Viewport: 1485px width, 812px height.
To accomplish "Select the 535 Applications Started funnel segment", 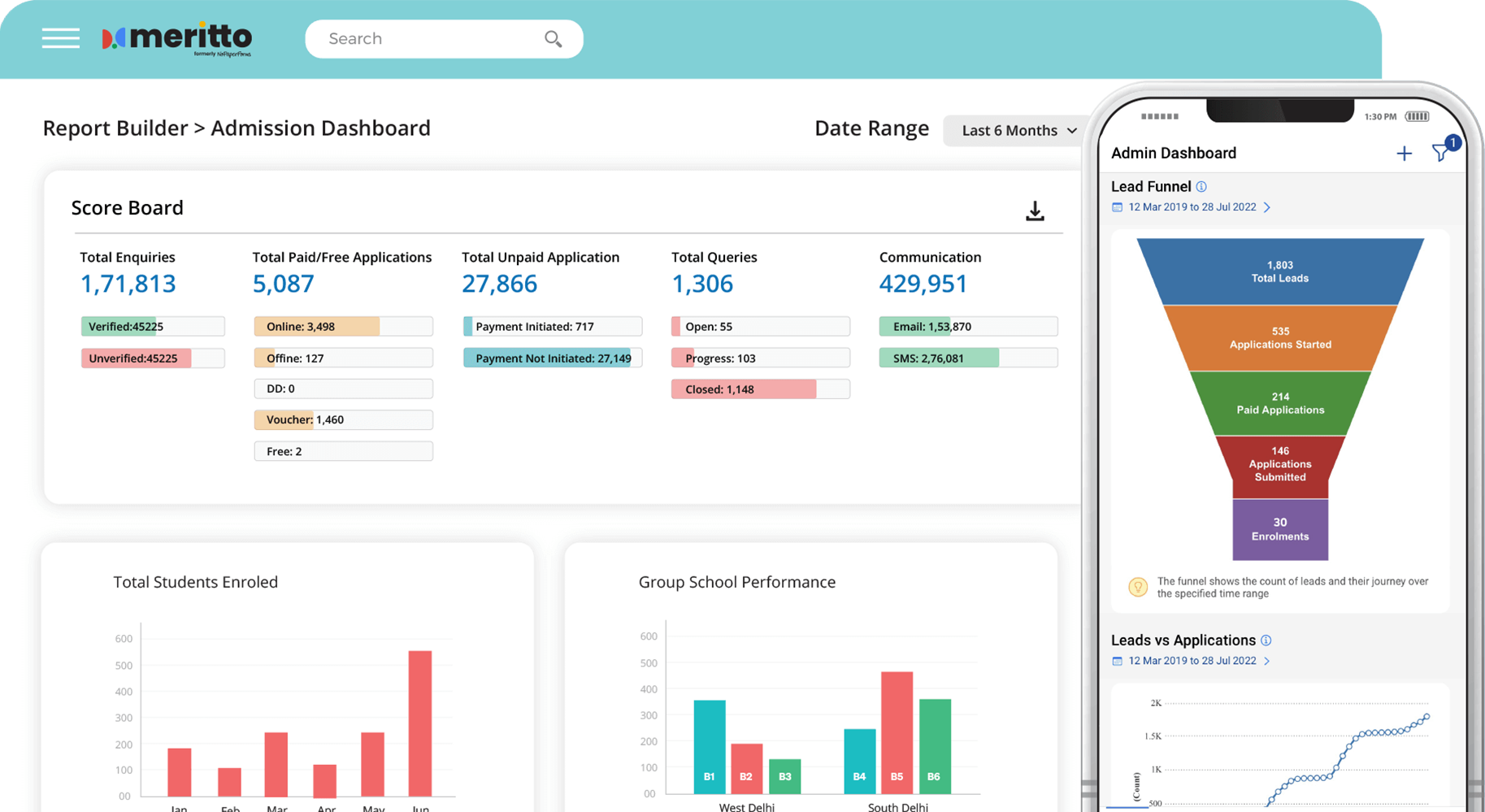I will coord(1280,338).
